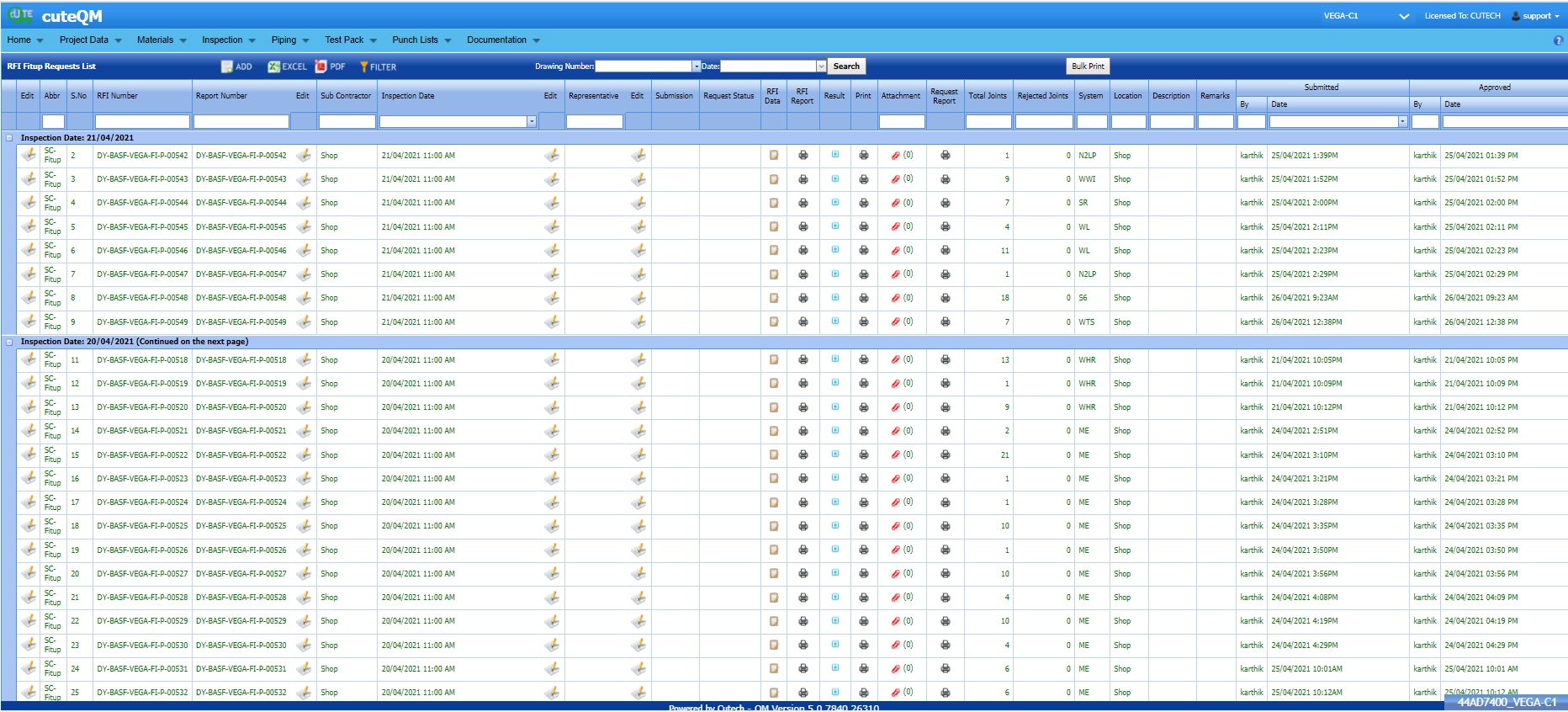Image resolution: width=1568 pixels, height=712 pixels.
Task: Click report number DY-BASF-VEGA-FI-P-00531 cell
Action: (x=241, y=669)
